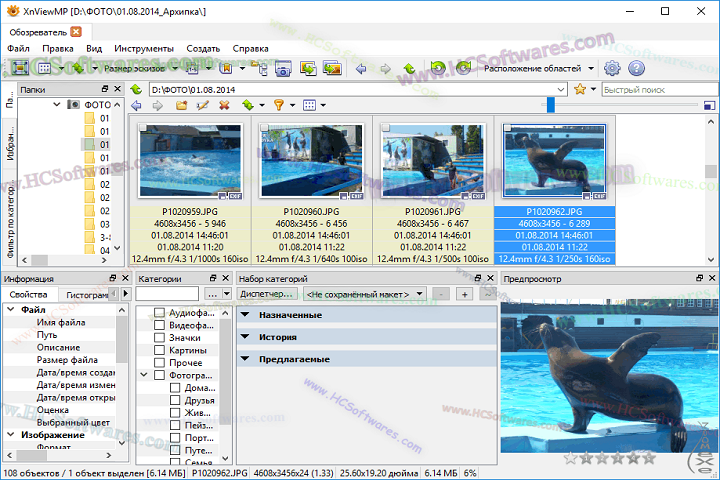
Task: Click the green sort icon in browser toolbar
Action: [x=248, y=106]
